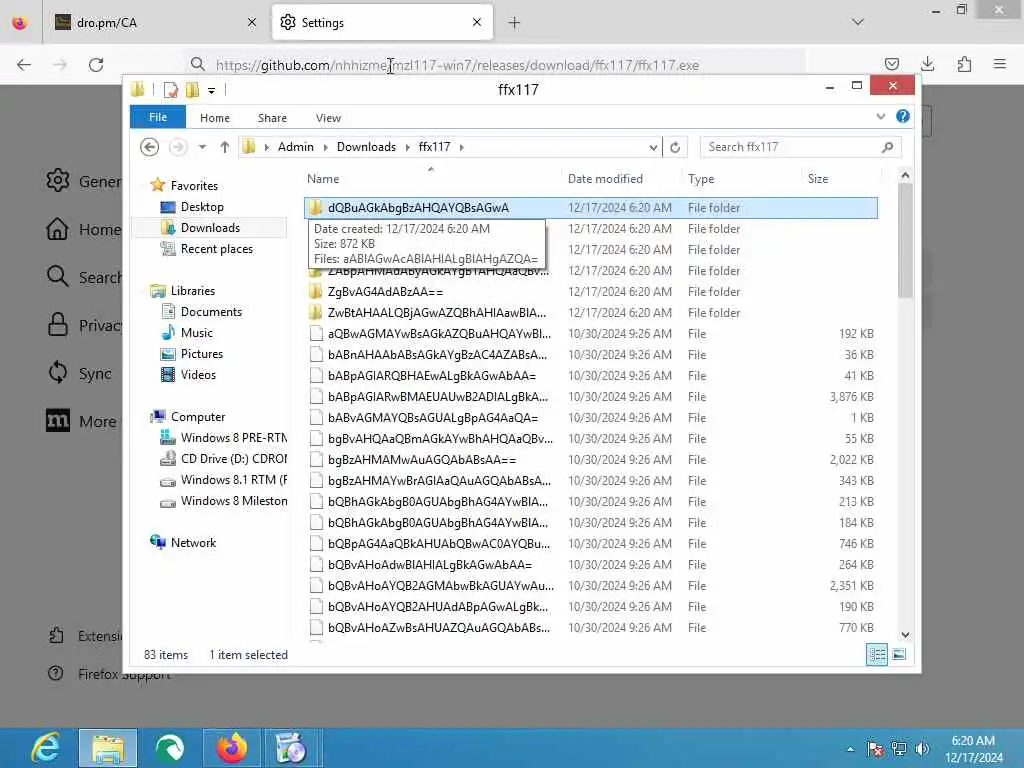Click the scroll down arrow in file list

click(x=905, y=635)
